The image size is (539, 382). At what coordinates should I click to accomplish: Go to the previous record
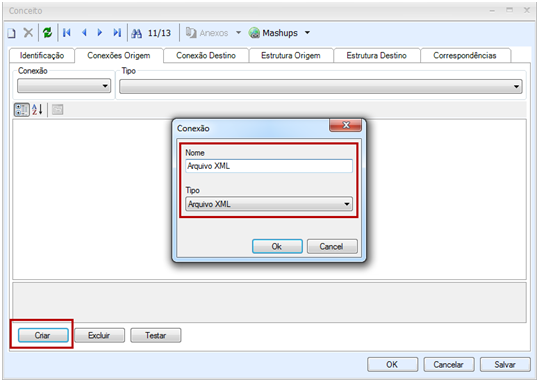click(84, 33)
